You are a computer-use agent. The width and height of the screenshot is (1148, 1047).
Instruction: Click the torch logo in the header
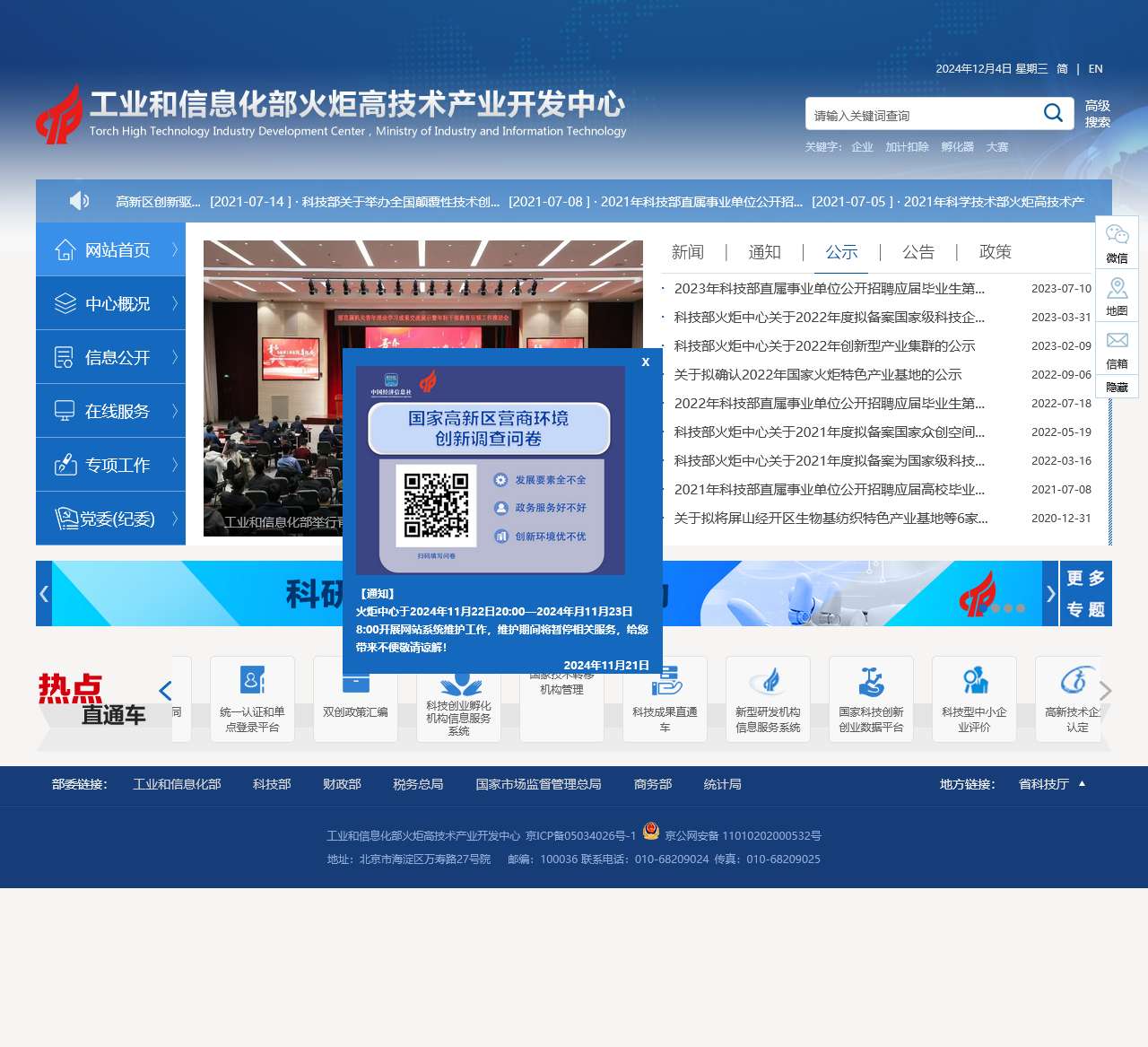click(59, 114)
